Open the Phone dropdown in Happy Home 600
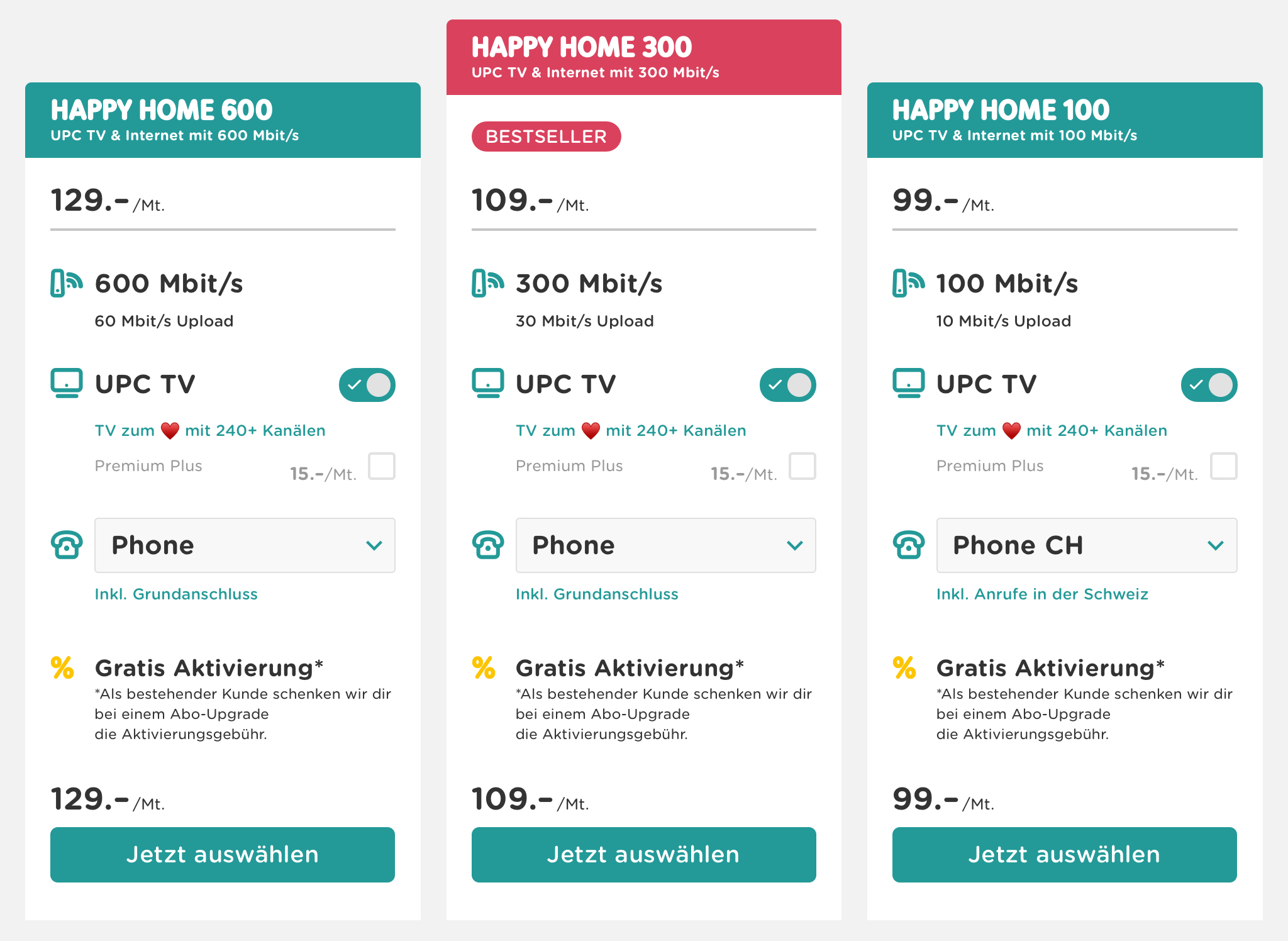 tap(245, 545)
